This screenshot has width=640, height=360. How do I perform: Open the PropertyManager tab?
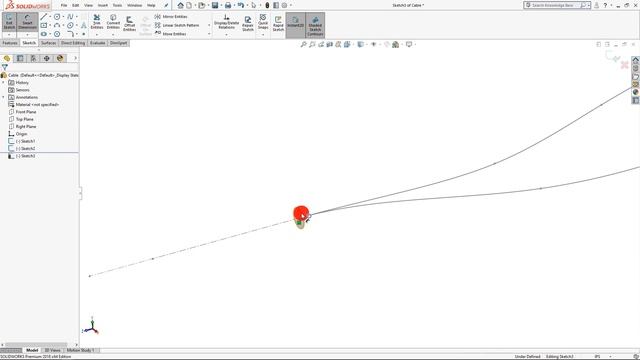[x=20, y=58]
